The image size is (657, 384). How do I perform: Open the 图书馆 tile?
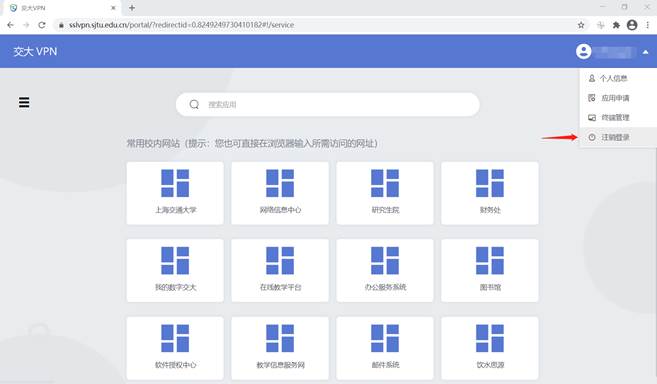tap(490, 270)
